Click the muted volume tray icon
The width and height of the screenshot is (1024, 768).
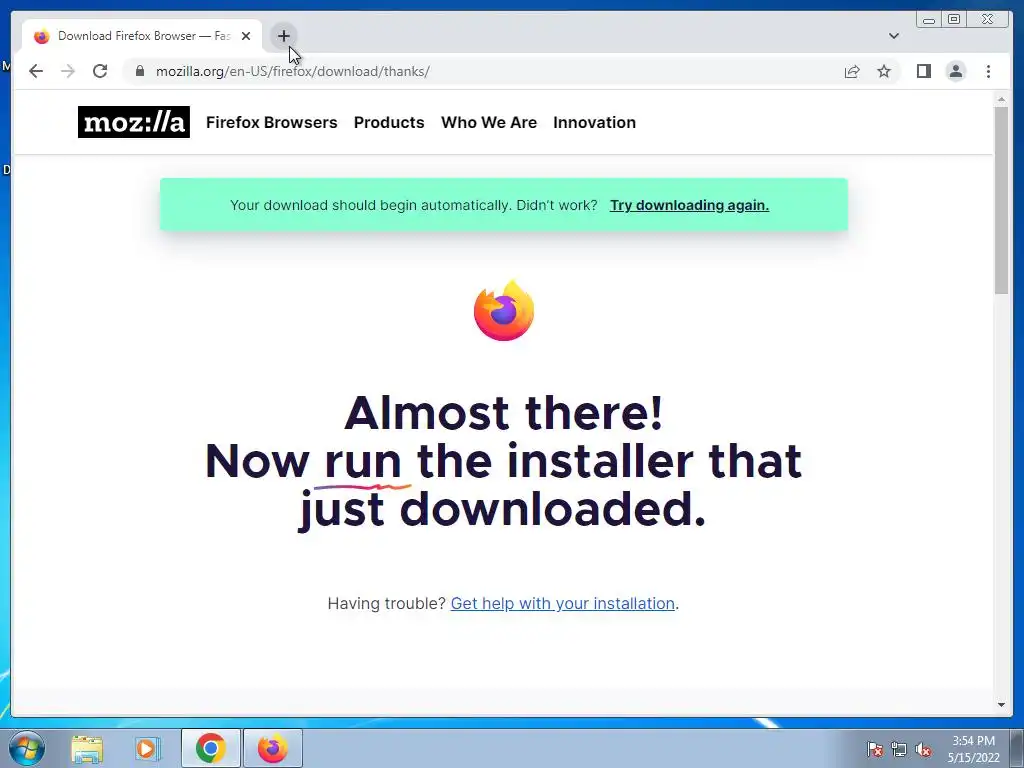point(923,749)
